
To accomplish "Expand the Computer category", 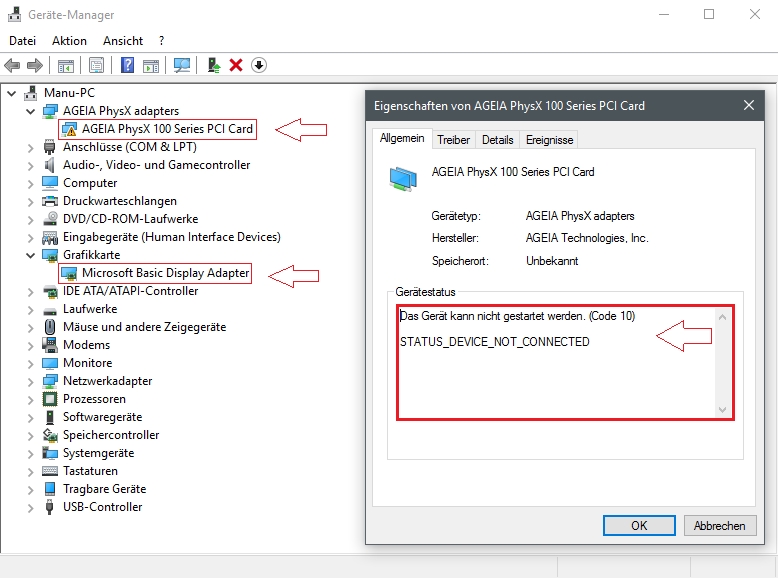I will (x=31, y=184).
